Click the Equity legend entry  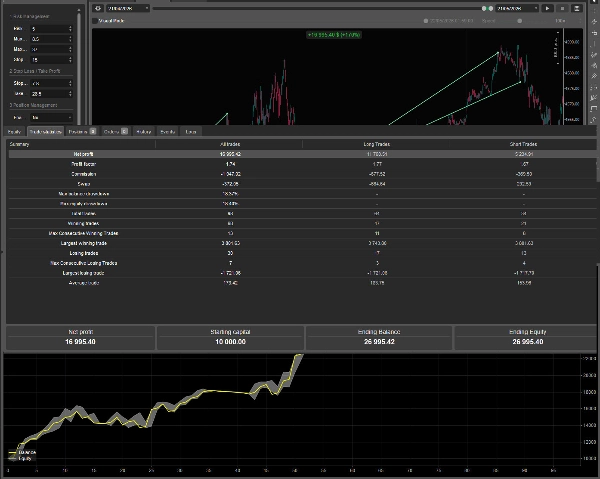(x=20, y=458)
